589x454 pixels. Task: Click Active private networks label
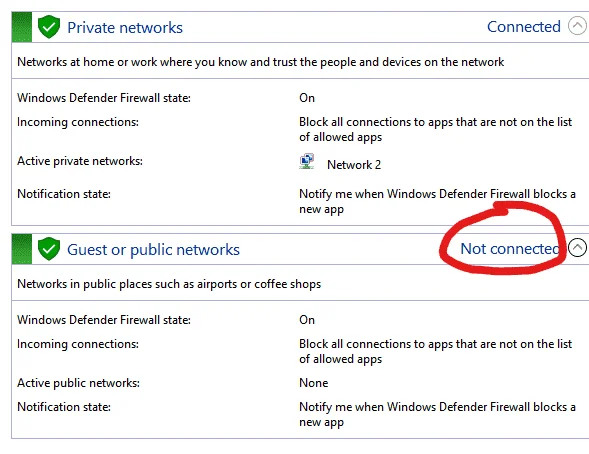click(x=80, y=161)
